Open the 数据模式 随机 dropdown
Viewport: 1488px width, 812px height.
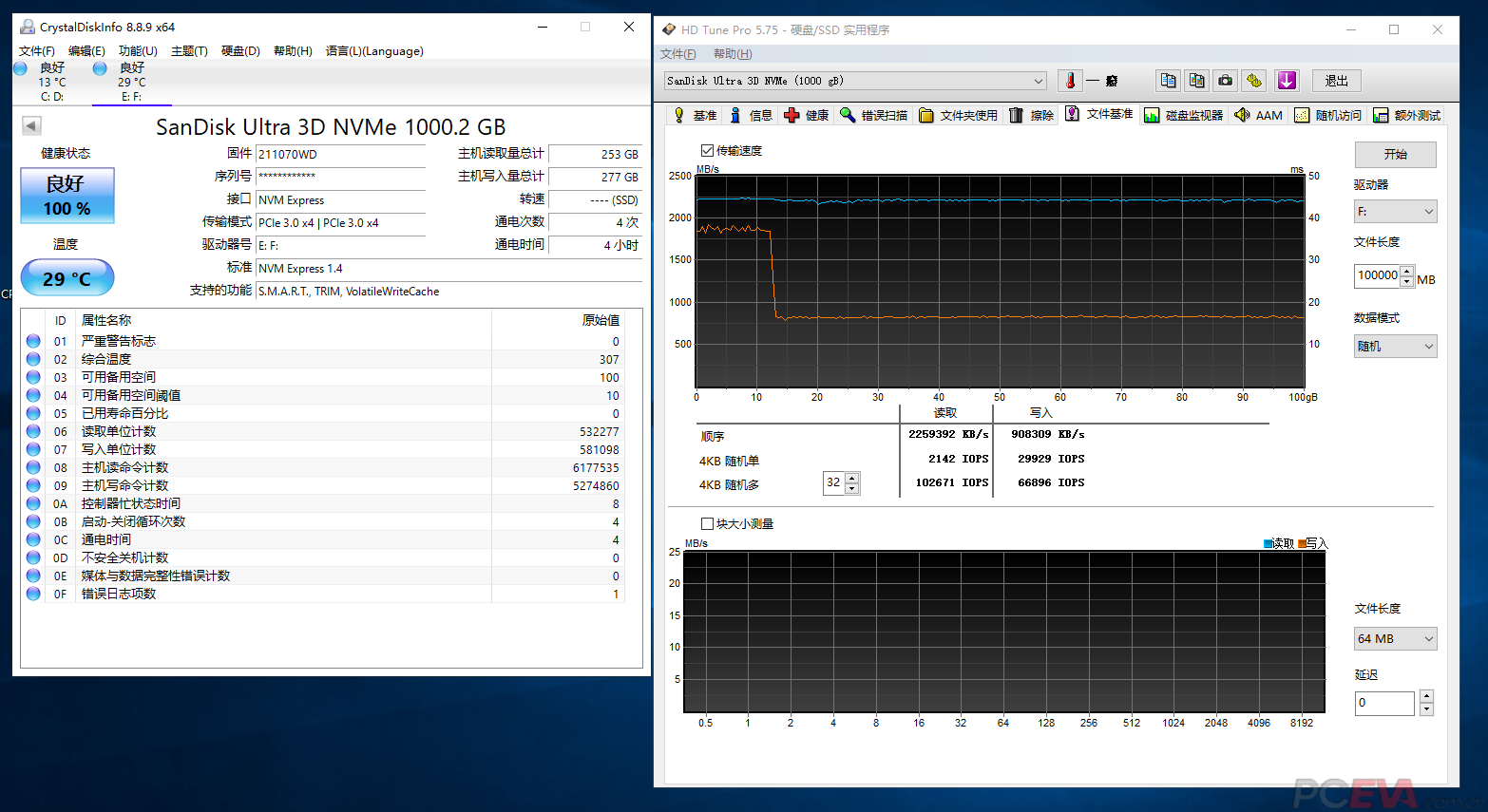(x=1395, y=346)
